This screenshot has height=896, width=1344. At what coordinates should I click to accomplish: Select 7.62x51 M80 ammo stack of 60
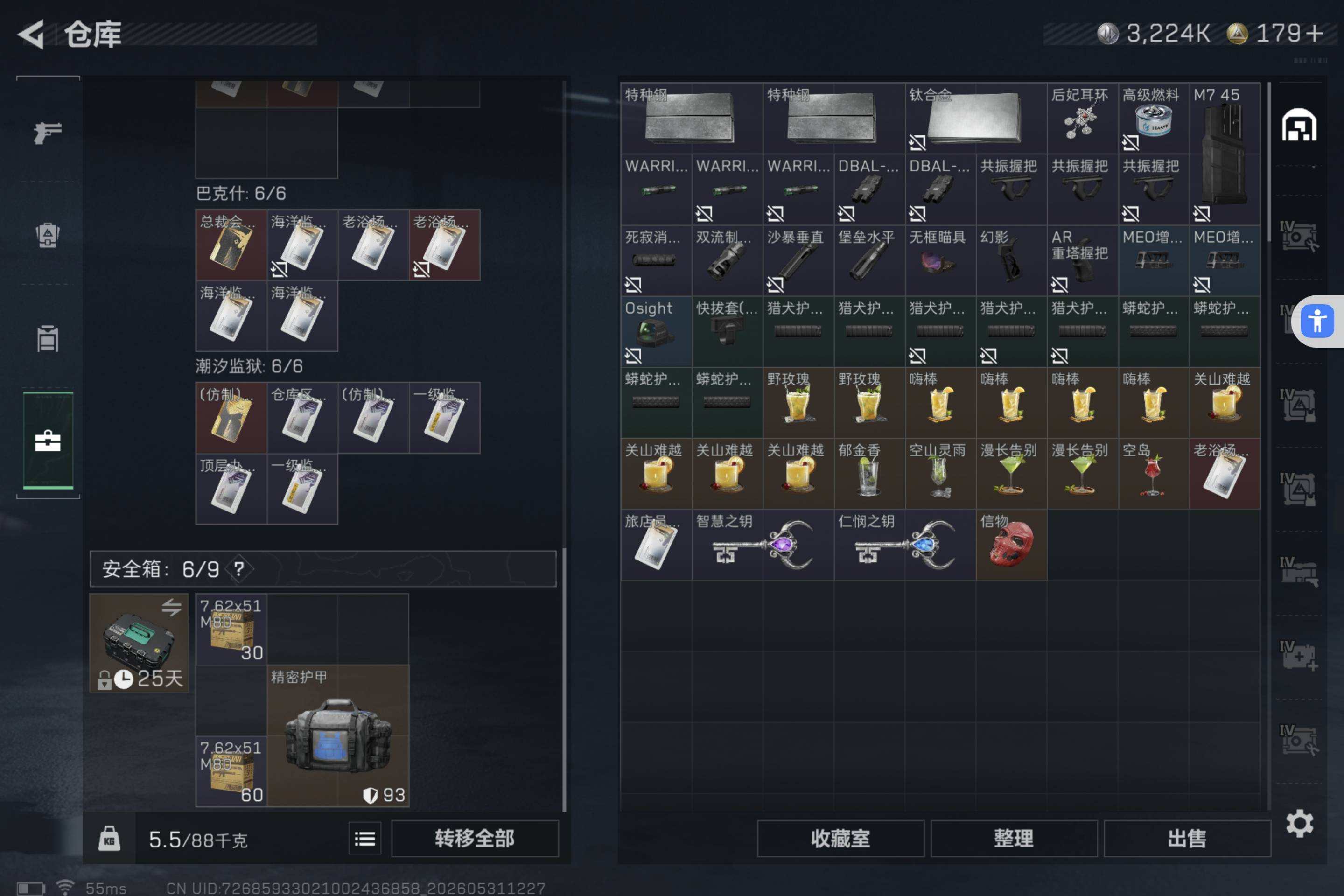point(231,771)
